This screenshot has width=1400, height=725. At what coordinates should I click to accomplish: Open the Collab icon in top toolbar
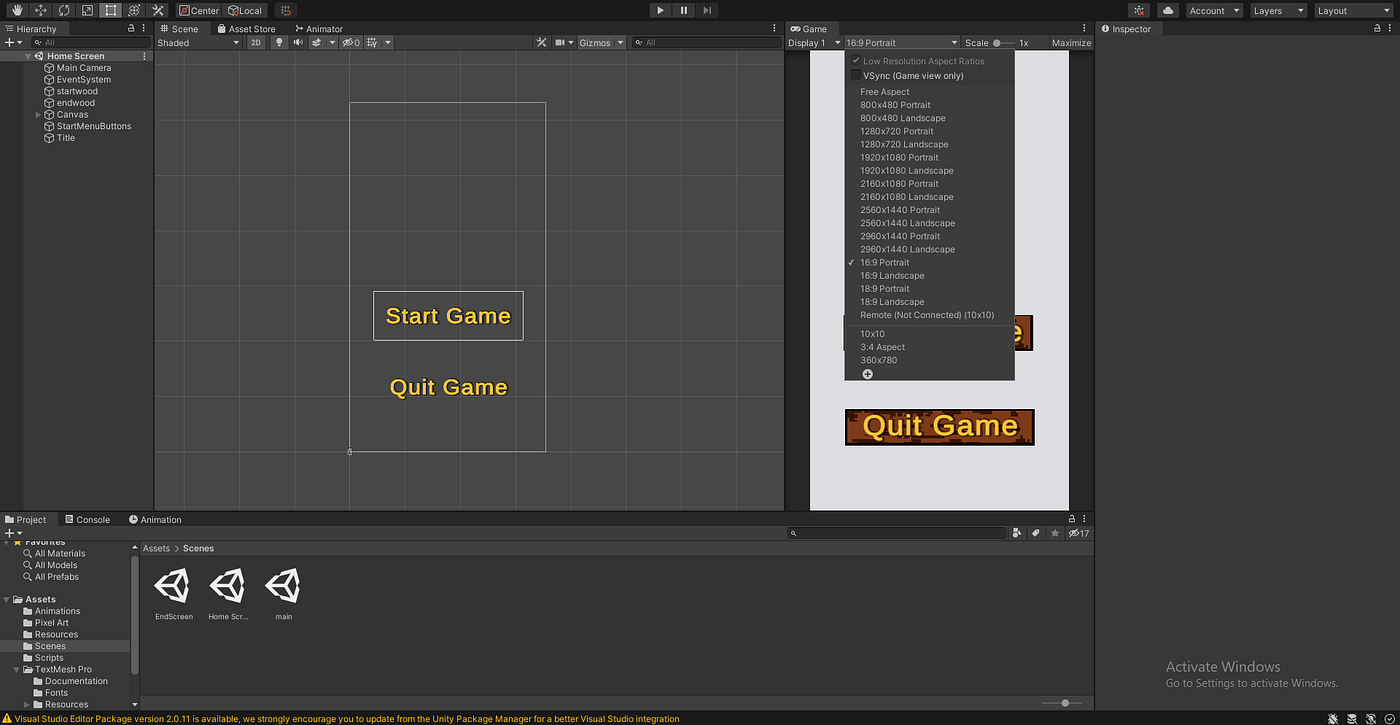(x=1140, y=10)
